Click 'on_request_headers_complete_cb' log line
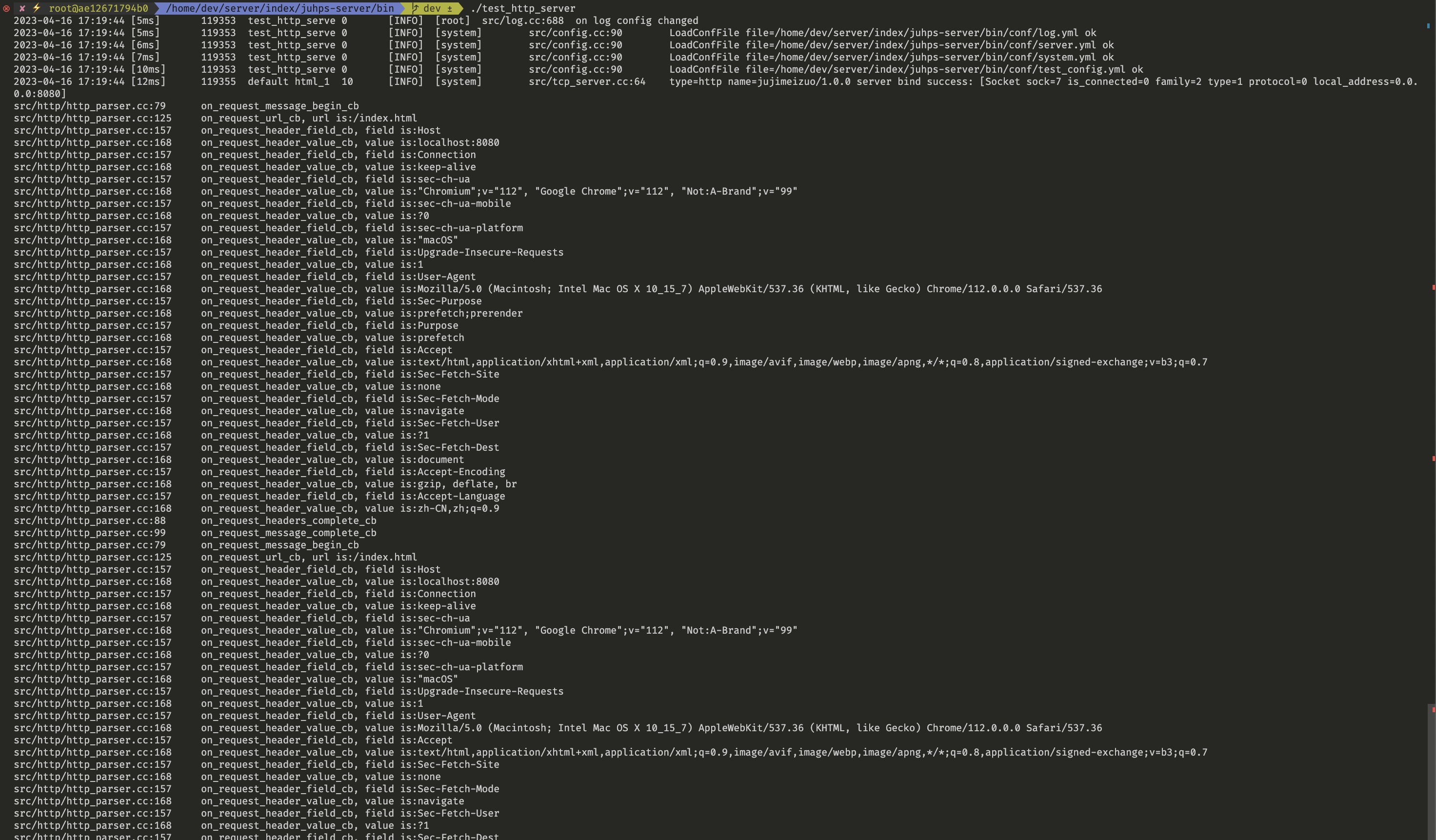Viewport: 1436px width, 840px height. (x=288, y=521)
